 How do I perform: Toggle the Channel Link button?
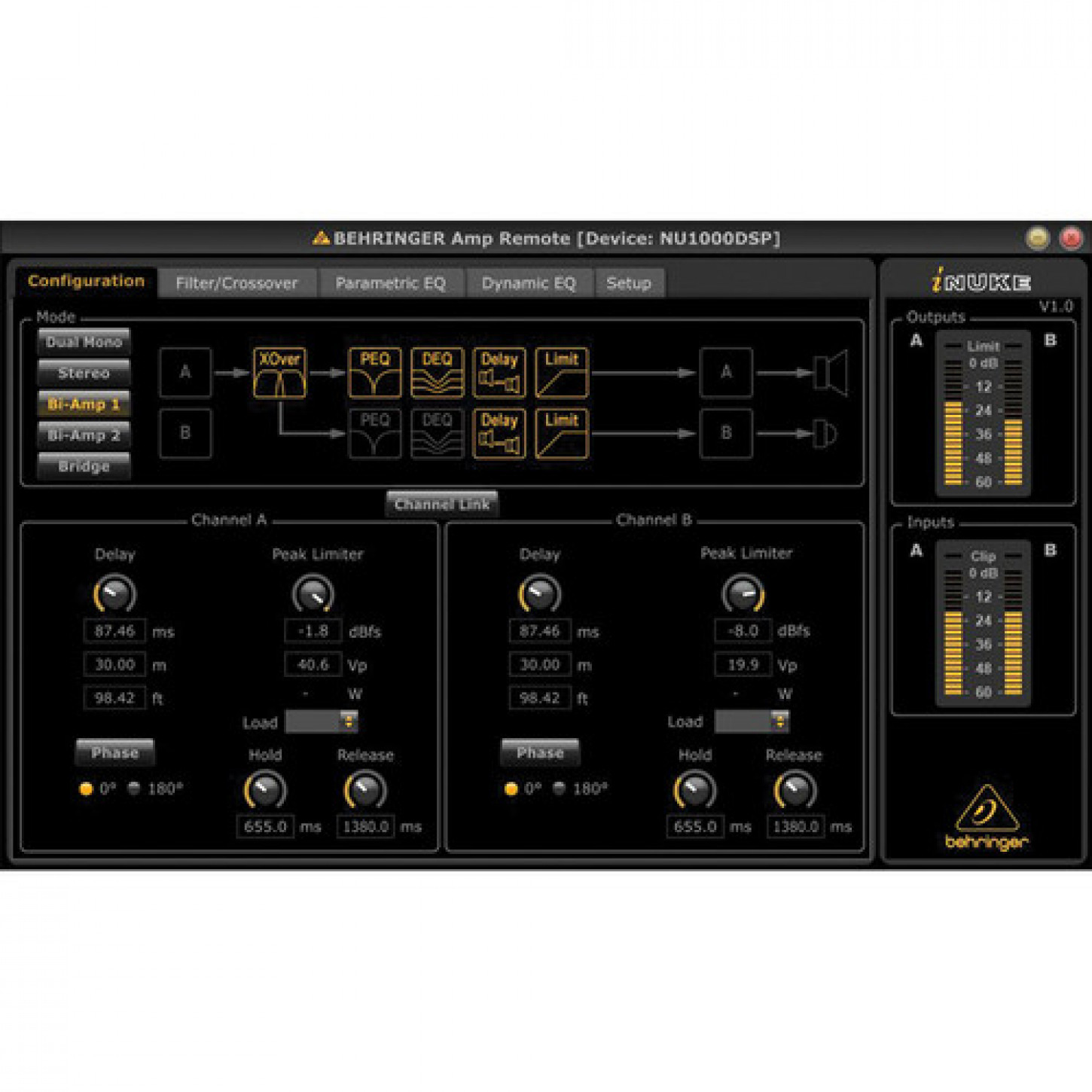tap(441, 504)
